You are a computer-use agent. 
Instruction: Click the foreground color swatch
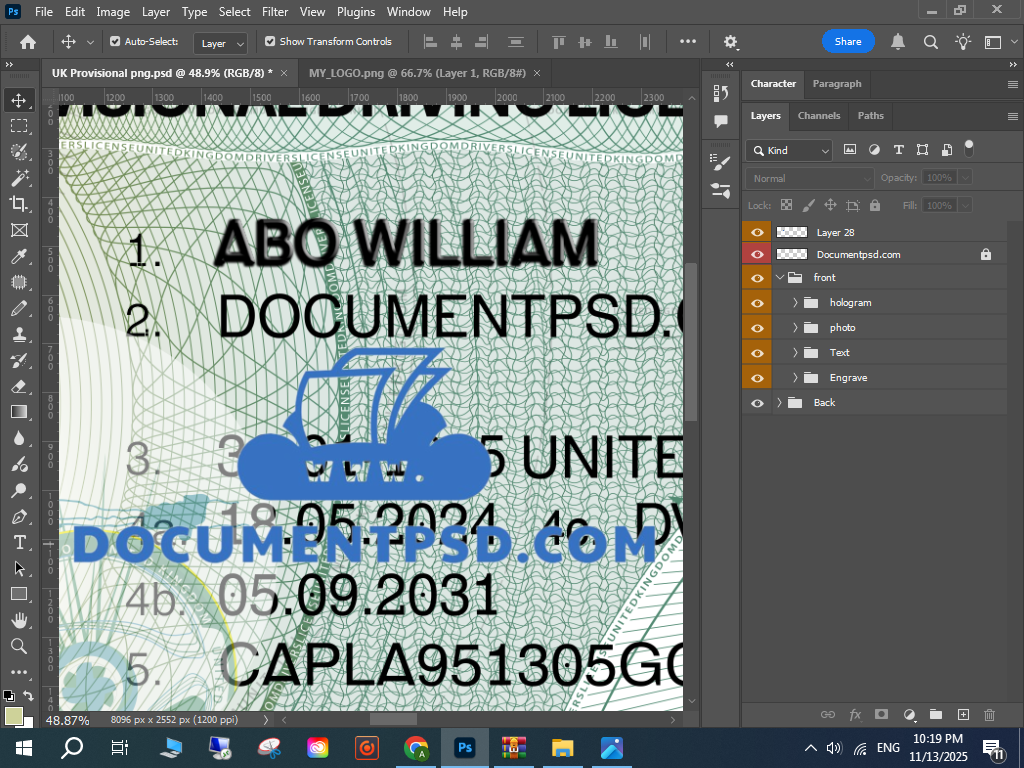click(x=14, y=716)
